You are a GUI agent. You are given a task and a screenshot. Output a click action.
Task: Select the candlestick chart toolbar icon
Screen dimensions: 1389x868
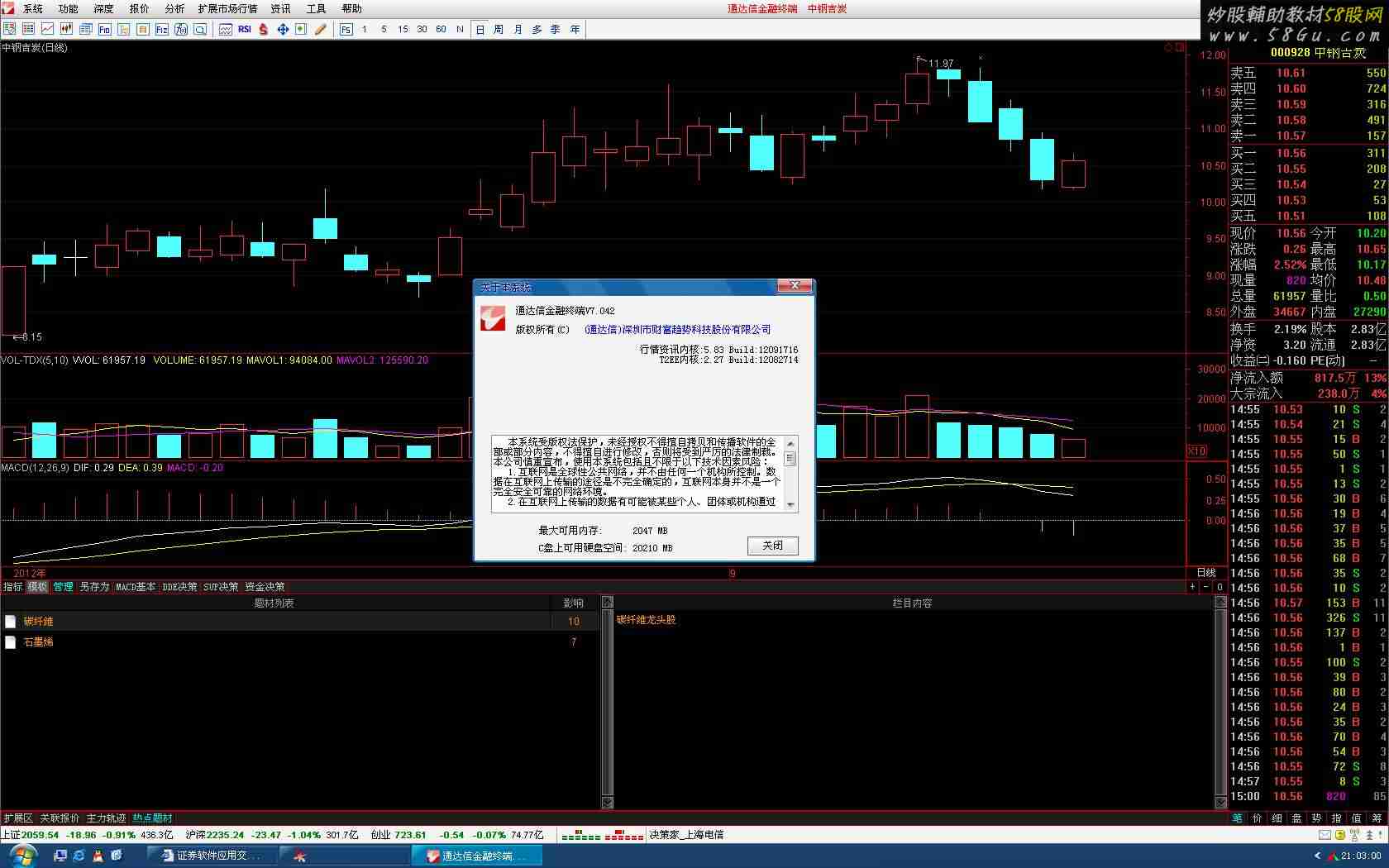pos(66,29)
